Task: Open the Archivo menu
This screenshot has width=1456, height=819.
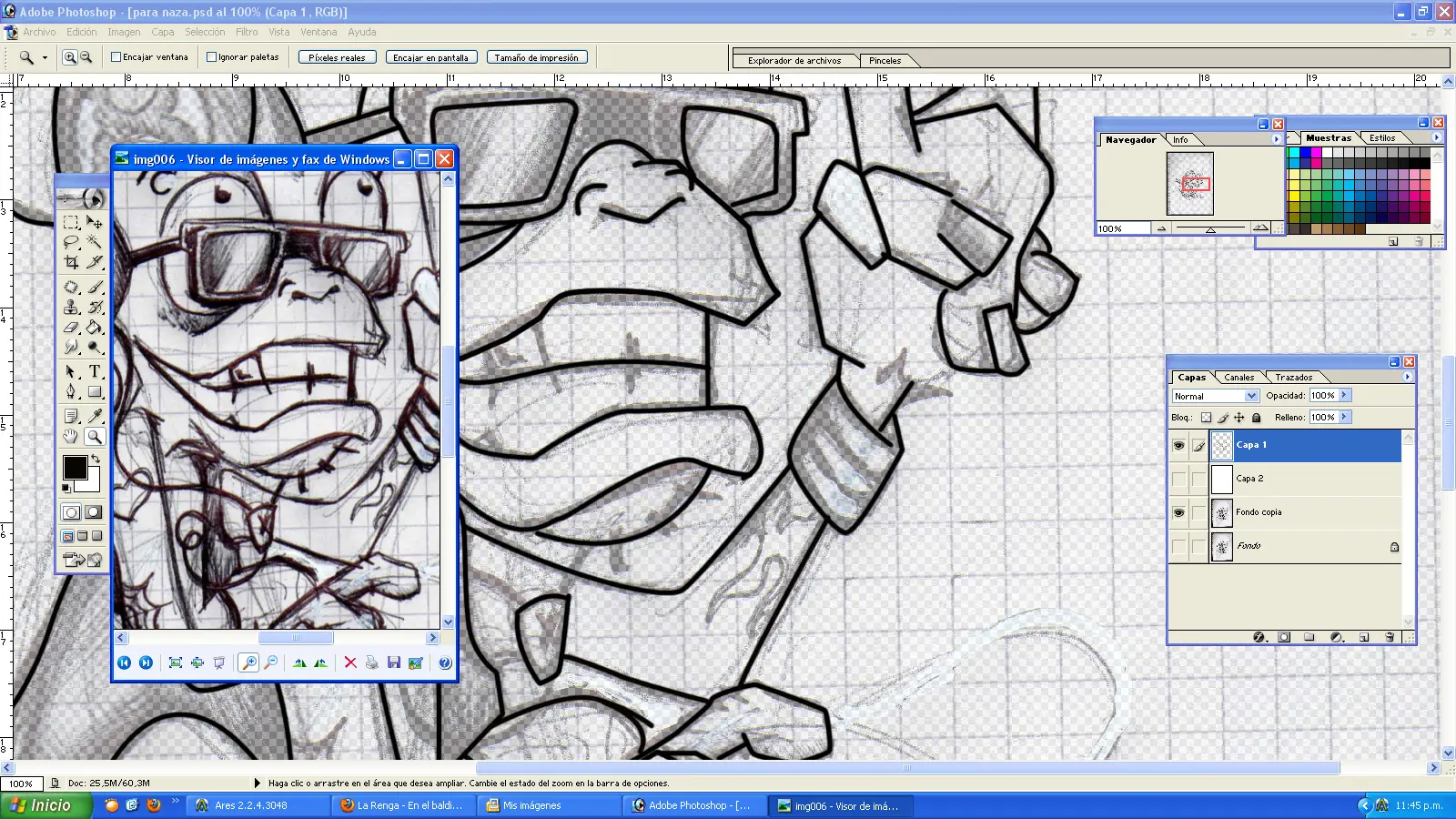Action: click(x=39, y=32)
